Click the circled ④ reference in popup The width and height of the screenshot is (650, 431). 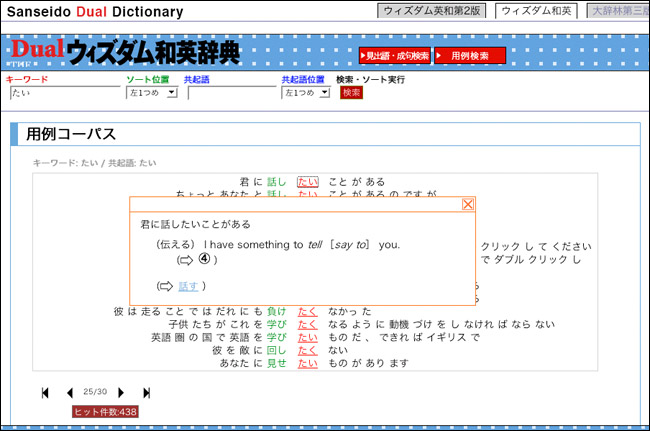[x=204, y=259]
